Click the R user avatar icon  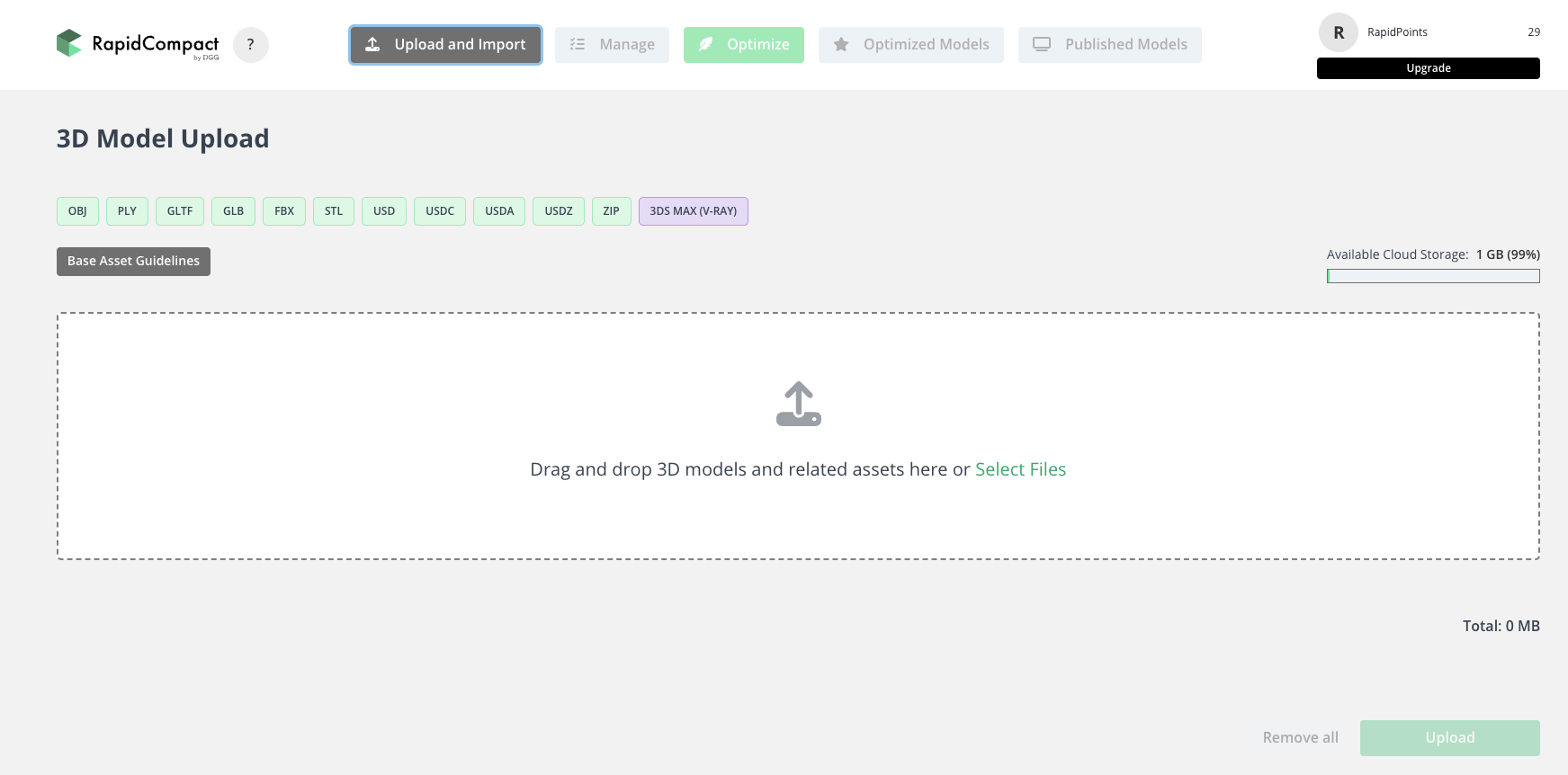coord(1338,32)
